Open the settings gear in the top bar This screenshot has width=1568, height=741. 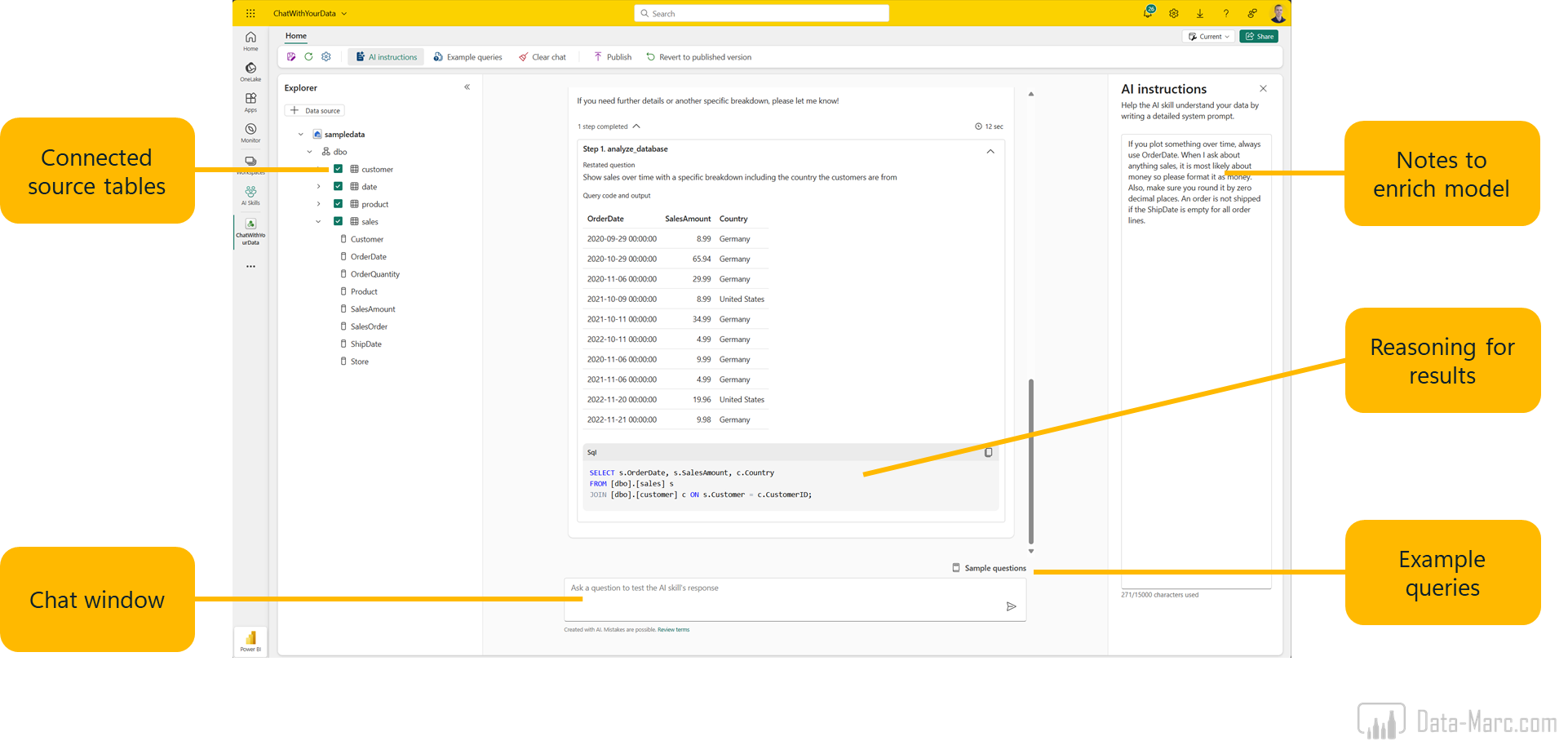(x=1174, y=13)
